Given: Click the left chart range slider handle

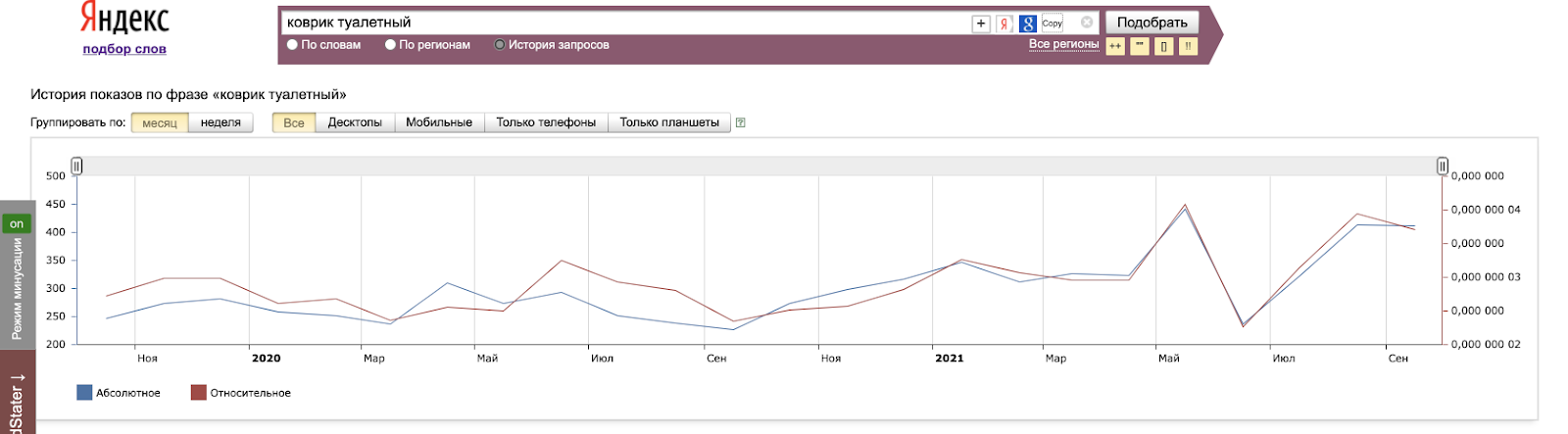Looking at the screenshot, I should pos(76,167).
